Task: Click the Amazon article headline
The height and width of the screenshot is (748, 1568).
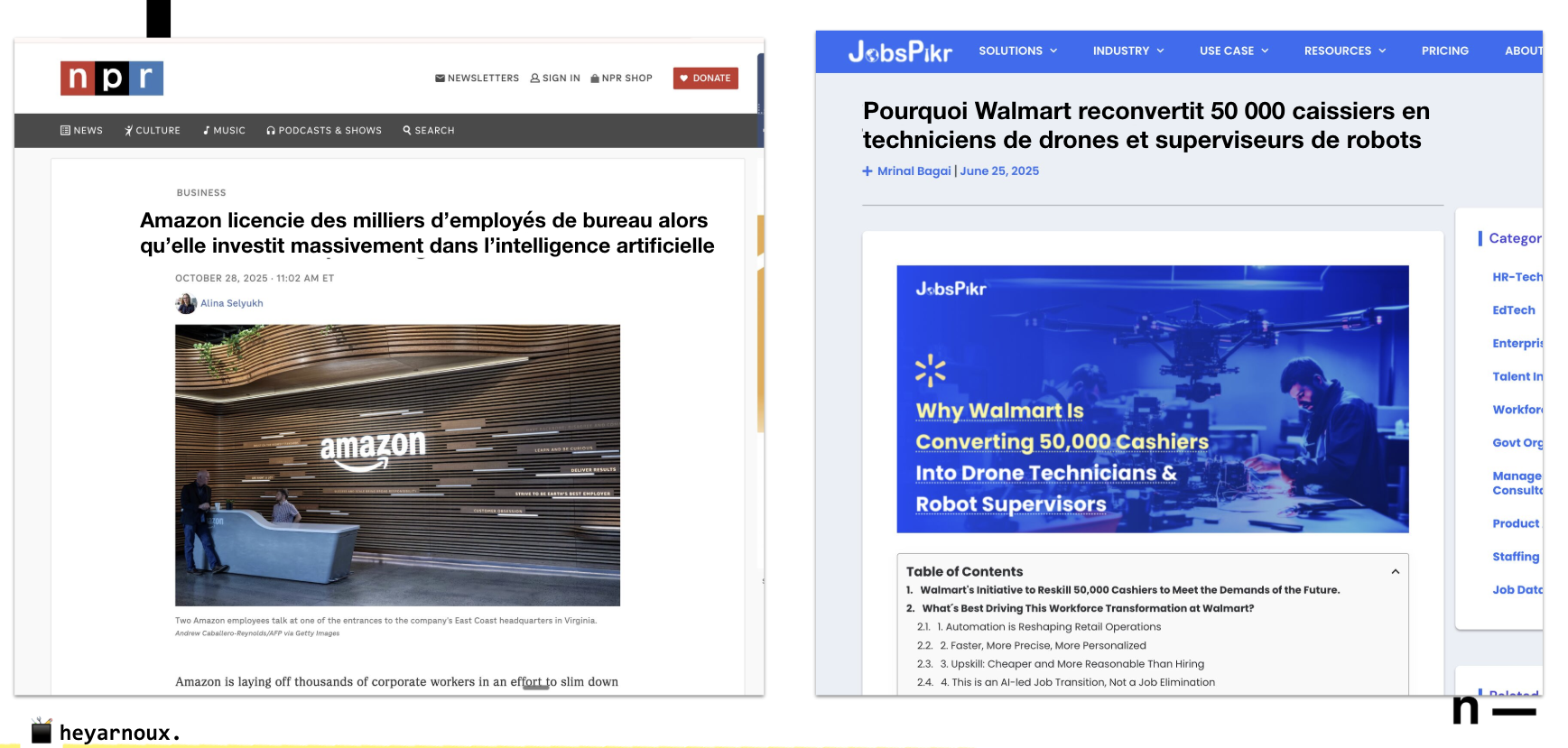Action: (x=427, y=233)
